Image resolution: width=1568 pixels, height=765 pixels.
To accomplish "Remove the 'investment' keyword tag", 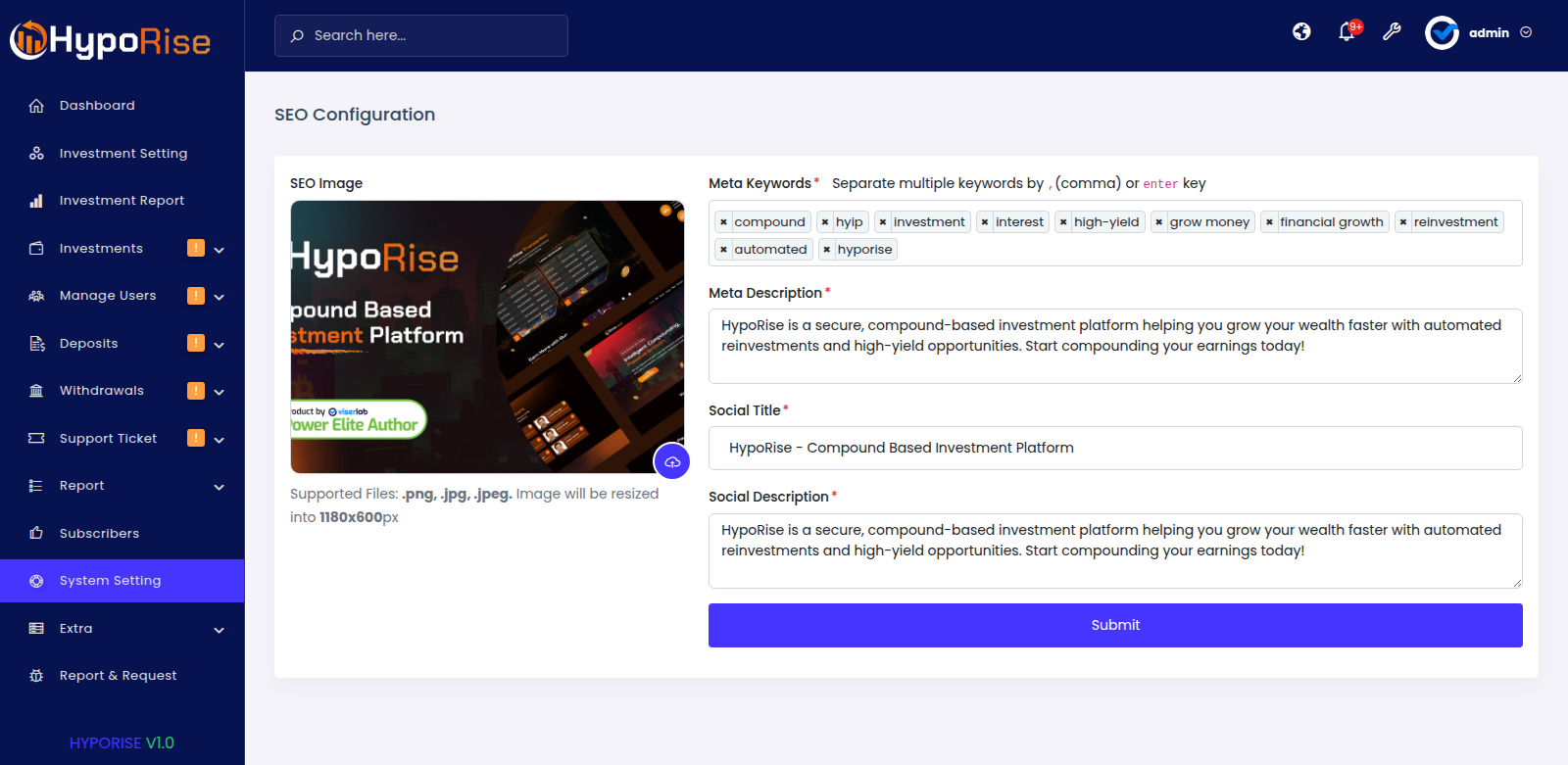I will coord(883,222).
